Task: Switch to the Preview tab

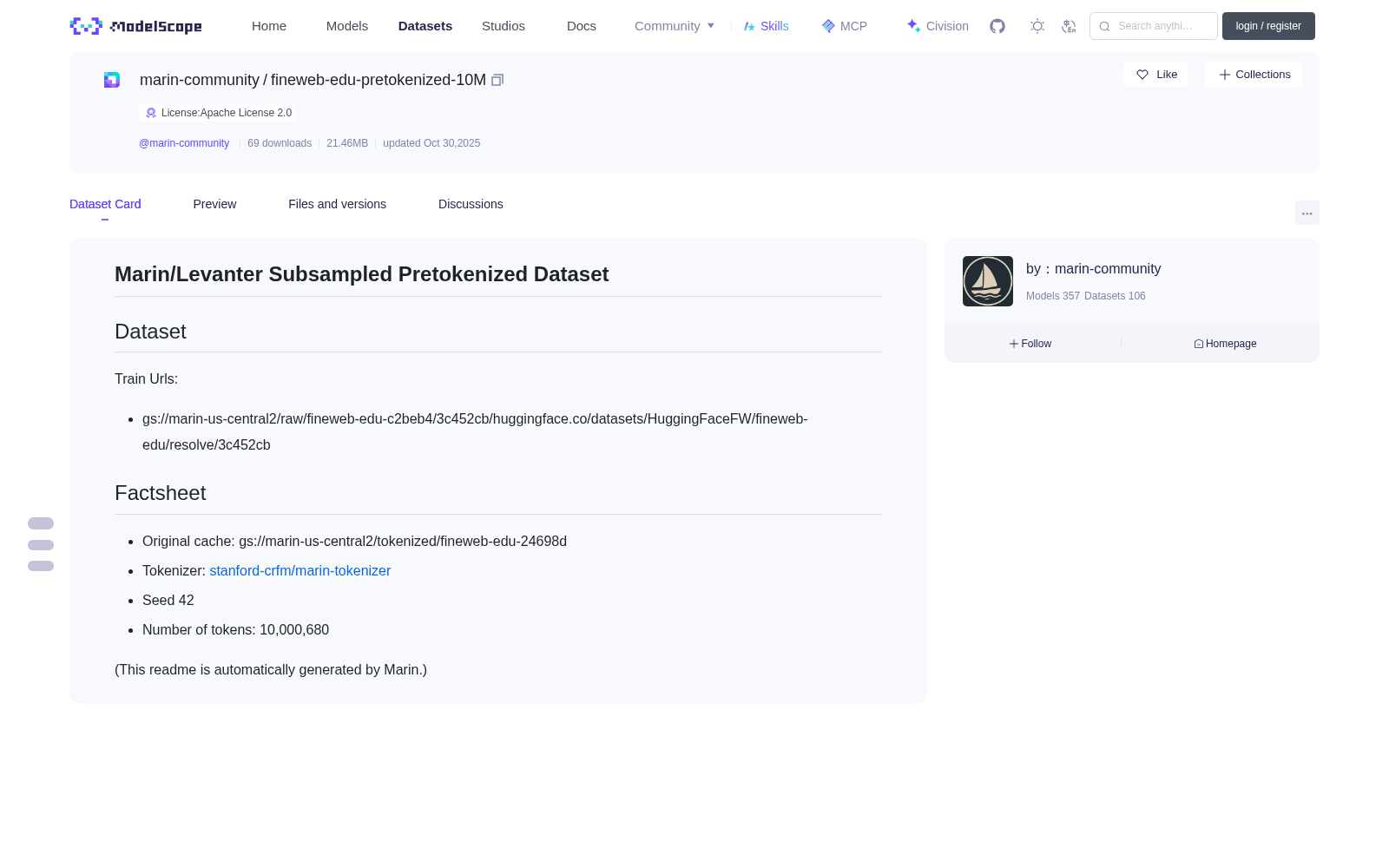Action: (214, 204)
